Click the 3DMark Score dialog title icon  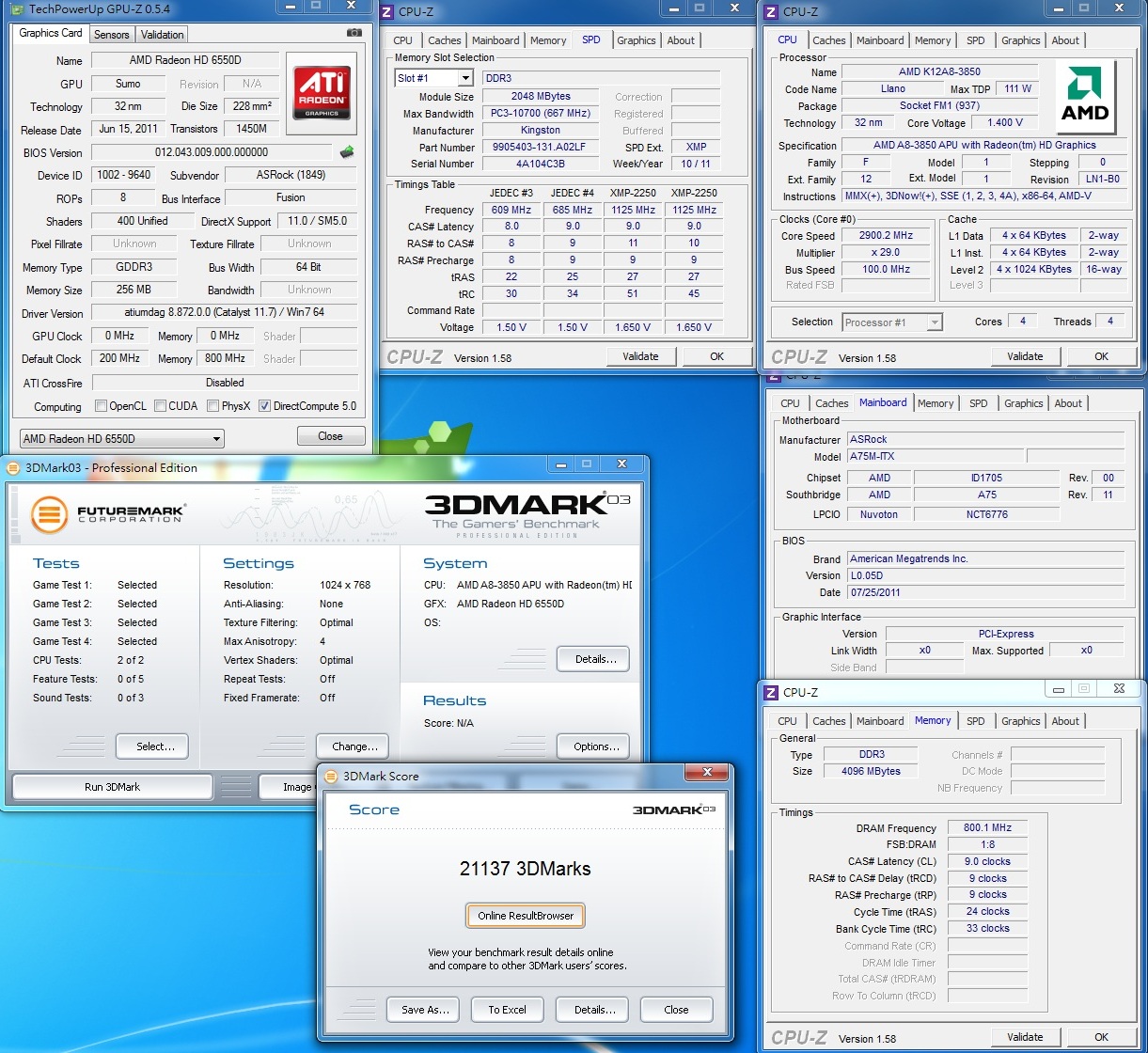pyautogui.click(x=330, y=776)
